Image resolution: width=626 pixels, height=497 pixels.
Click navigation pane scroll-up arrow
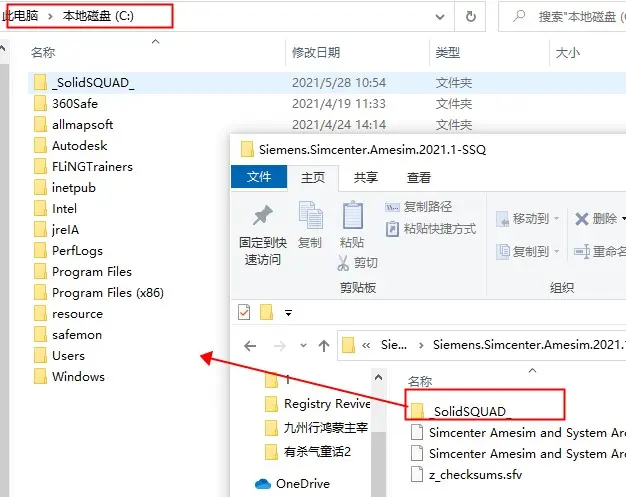click(x=378, y=377)
